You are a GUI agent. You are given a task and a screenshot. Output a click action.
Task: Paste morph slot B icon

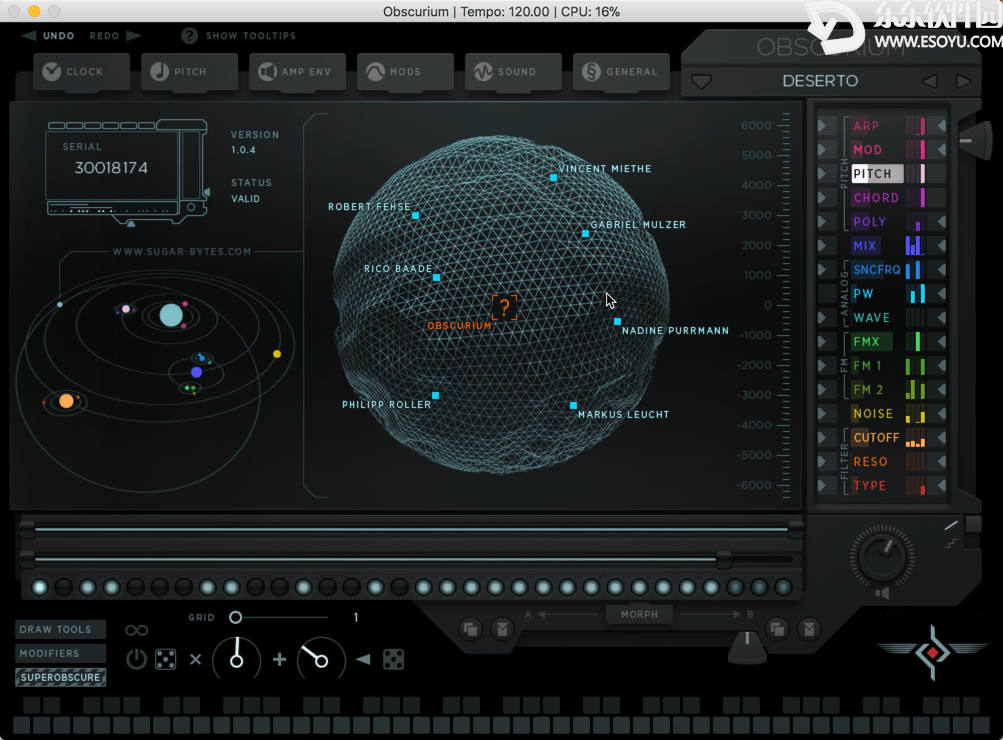coord(809,629)
